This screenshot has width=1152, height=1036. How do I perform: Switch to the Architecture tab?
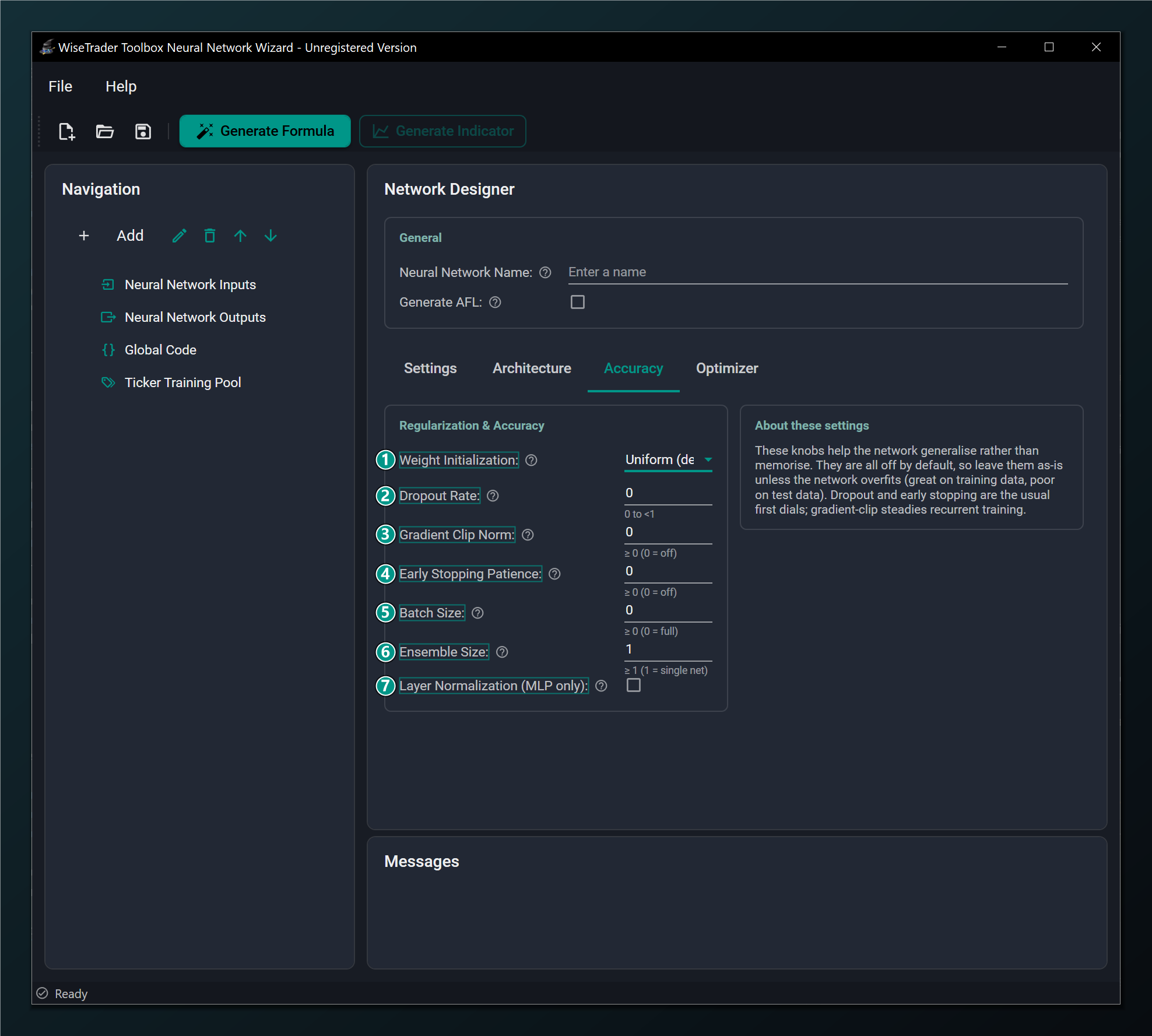[x=532, y=368]
